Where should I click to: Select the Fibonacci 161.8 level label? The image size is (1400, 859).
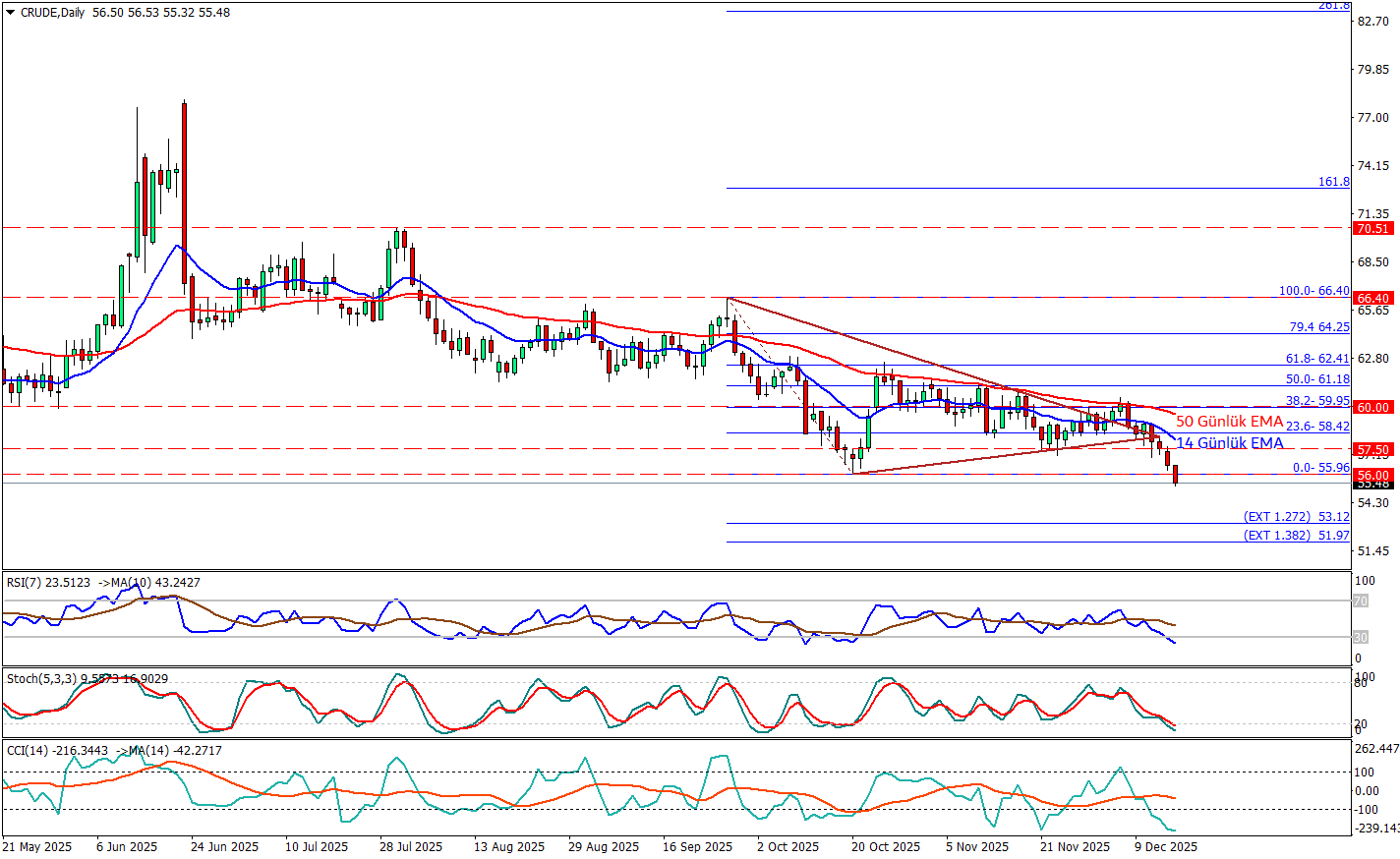pyautogui.click(x=1333, y=182)
